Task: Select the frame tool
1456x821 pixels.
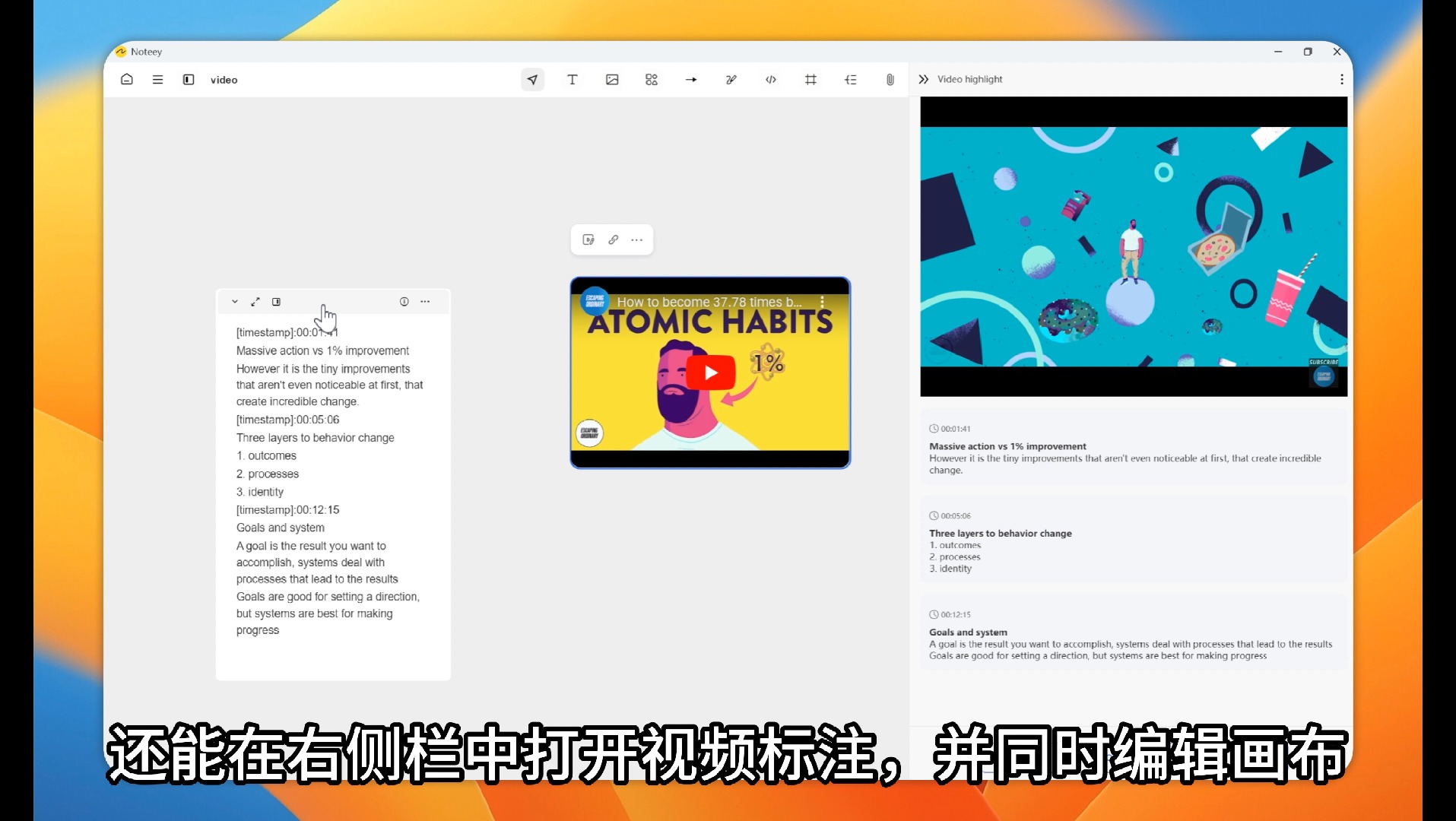Action: (x=810, y=79)
